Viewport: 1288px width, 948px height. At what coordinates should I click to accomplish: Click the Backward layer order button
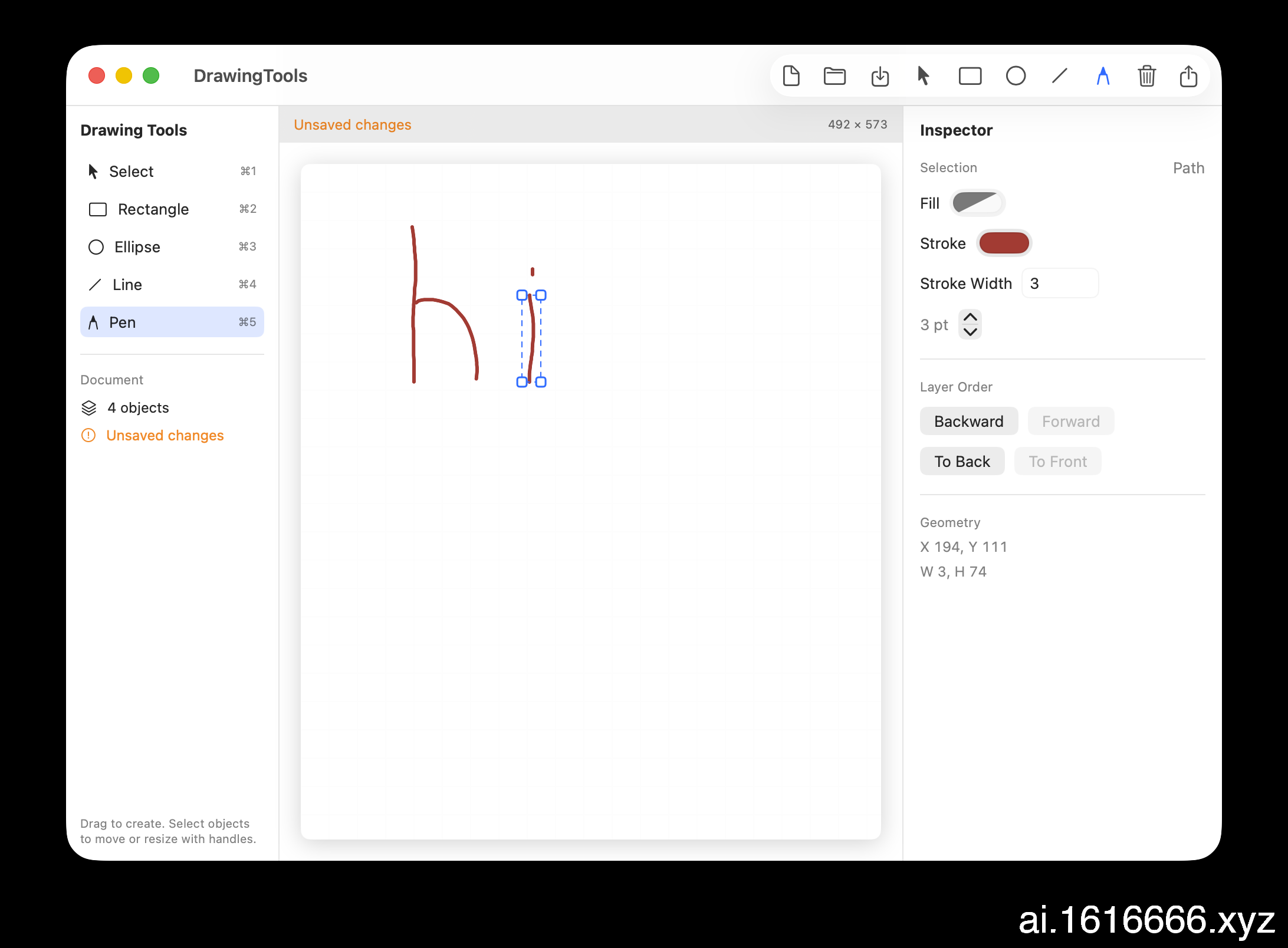(968, 422)
